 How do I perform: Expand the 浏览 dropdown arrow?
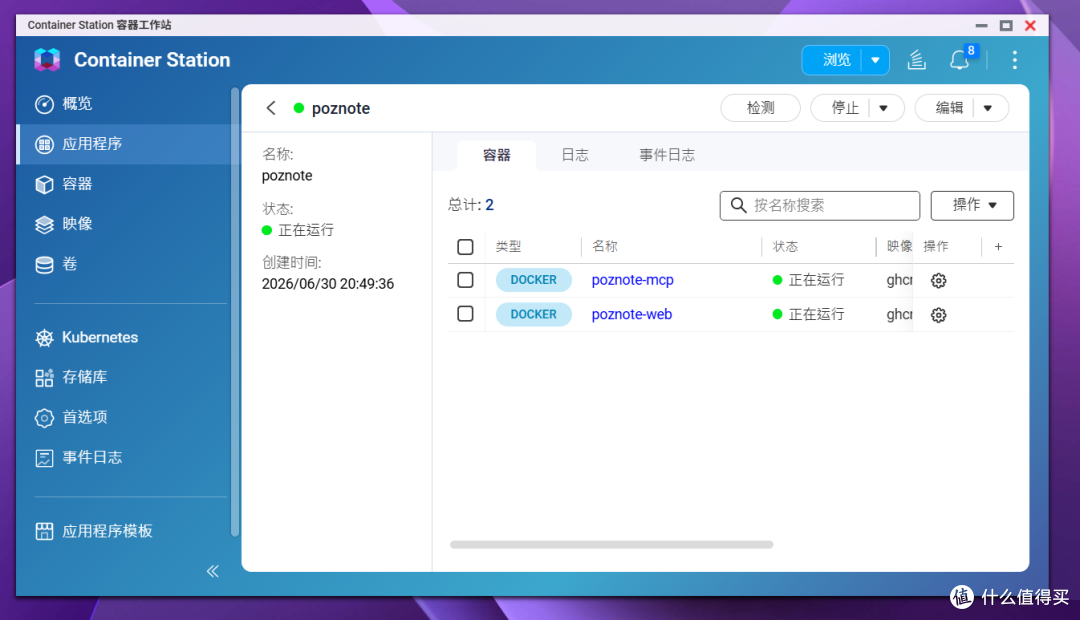[875, 60]
